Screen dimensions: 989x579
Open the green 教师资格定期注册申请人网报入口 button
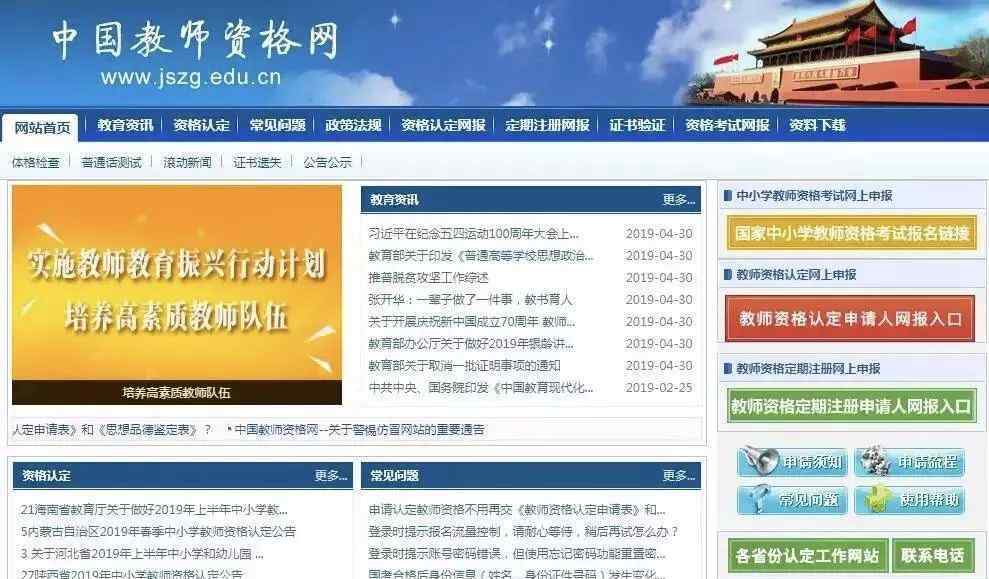pyautogui.click(x=851, y=406)
